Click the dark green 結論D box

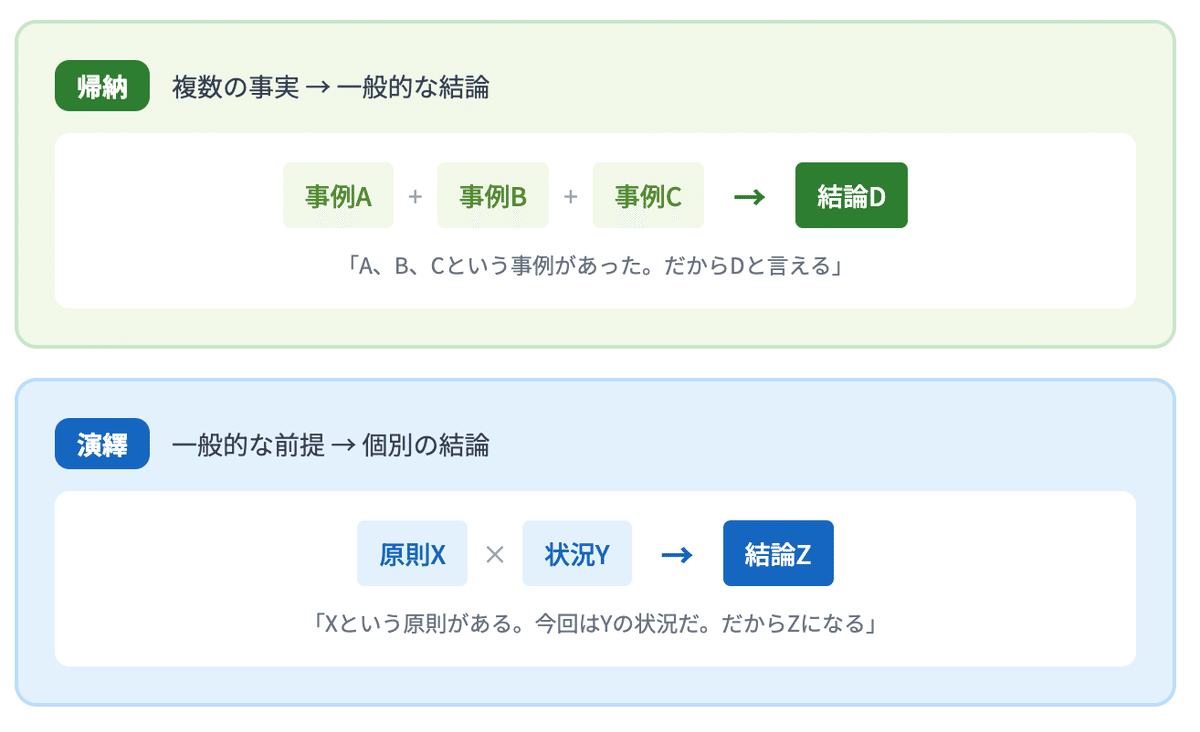(851, 196)
